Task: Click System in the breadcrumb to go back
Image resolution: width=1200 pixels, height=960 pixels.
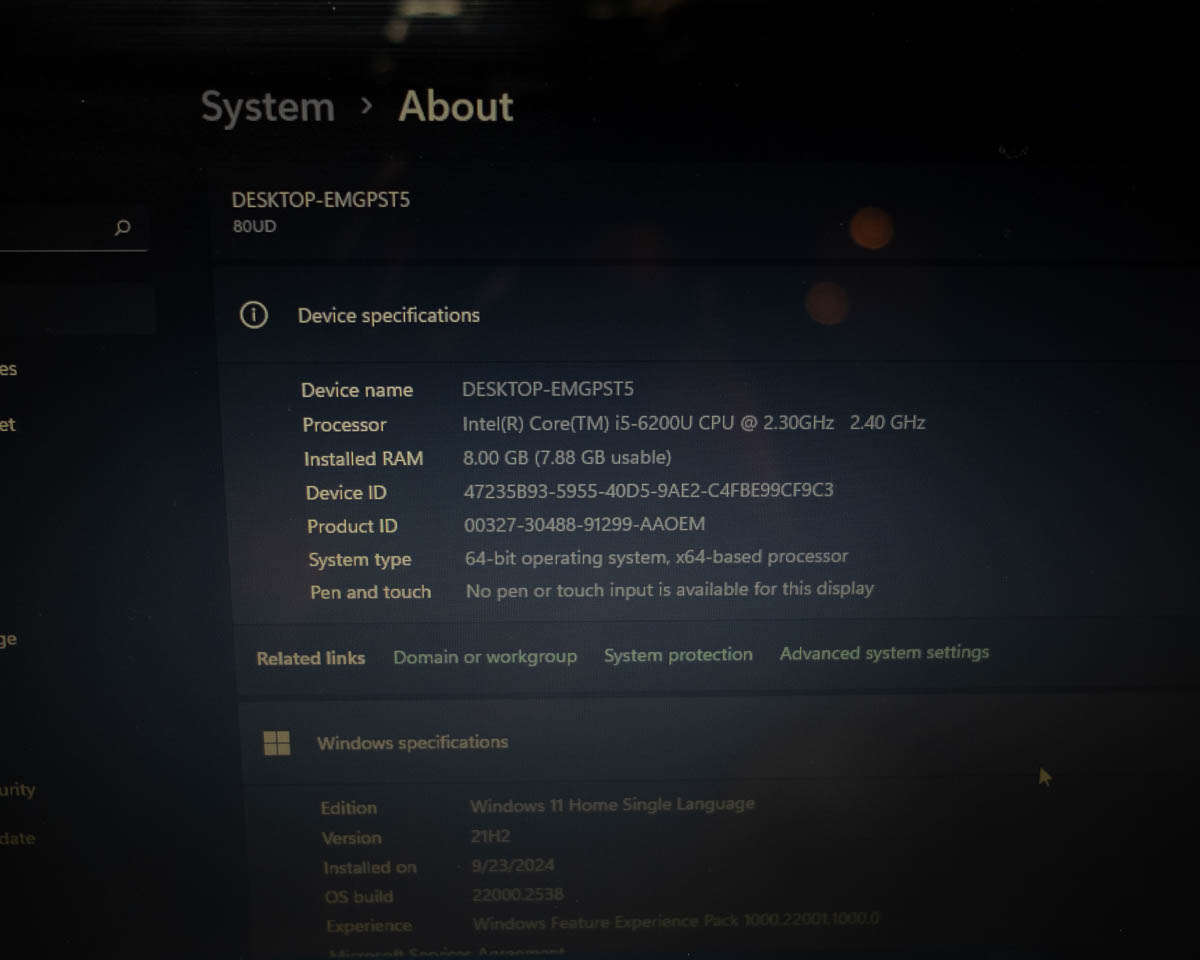Action: pos(267,106)
